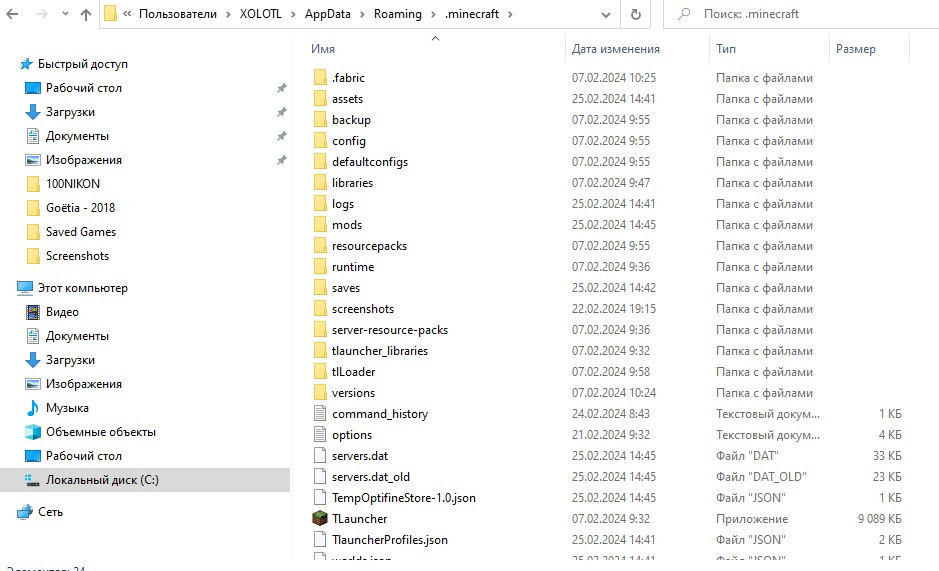Sort files by Имя column
The height and width of the screenshot is (571, 939).
pyautogui.click(x=323, y=49)
